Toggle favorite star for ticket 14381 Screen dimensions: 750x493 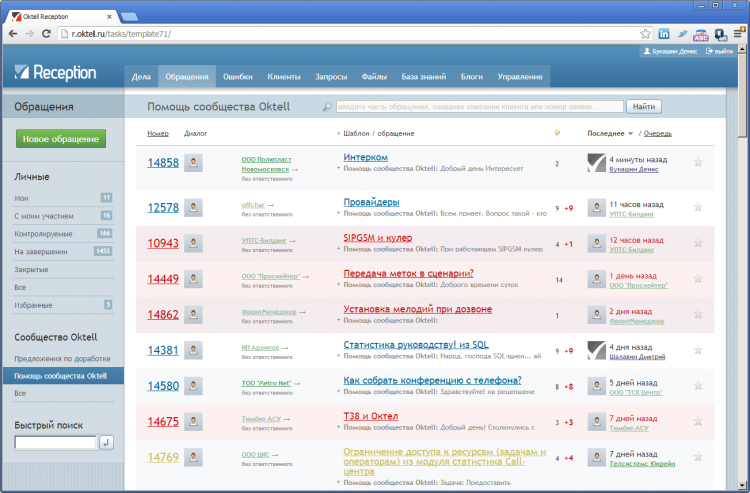[698, 350]
